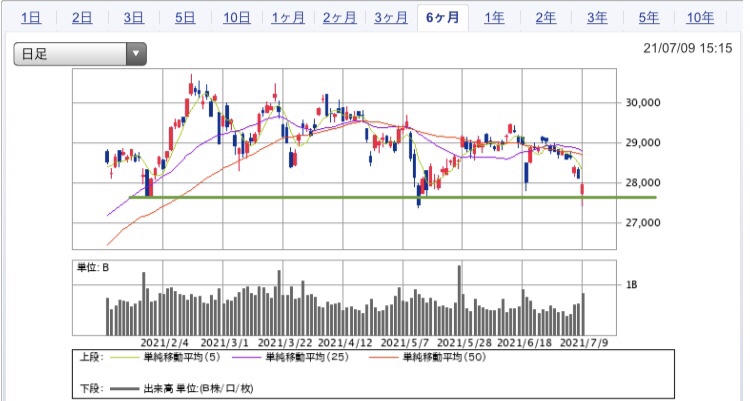Switch chart to 2ヶ月 range

(x=340, y=18)
